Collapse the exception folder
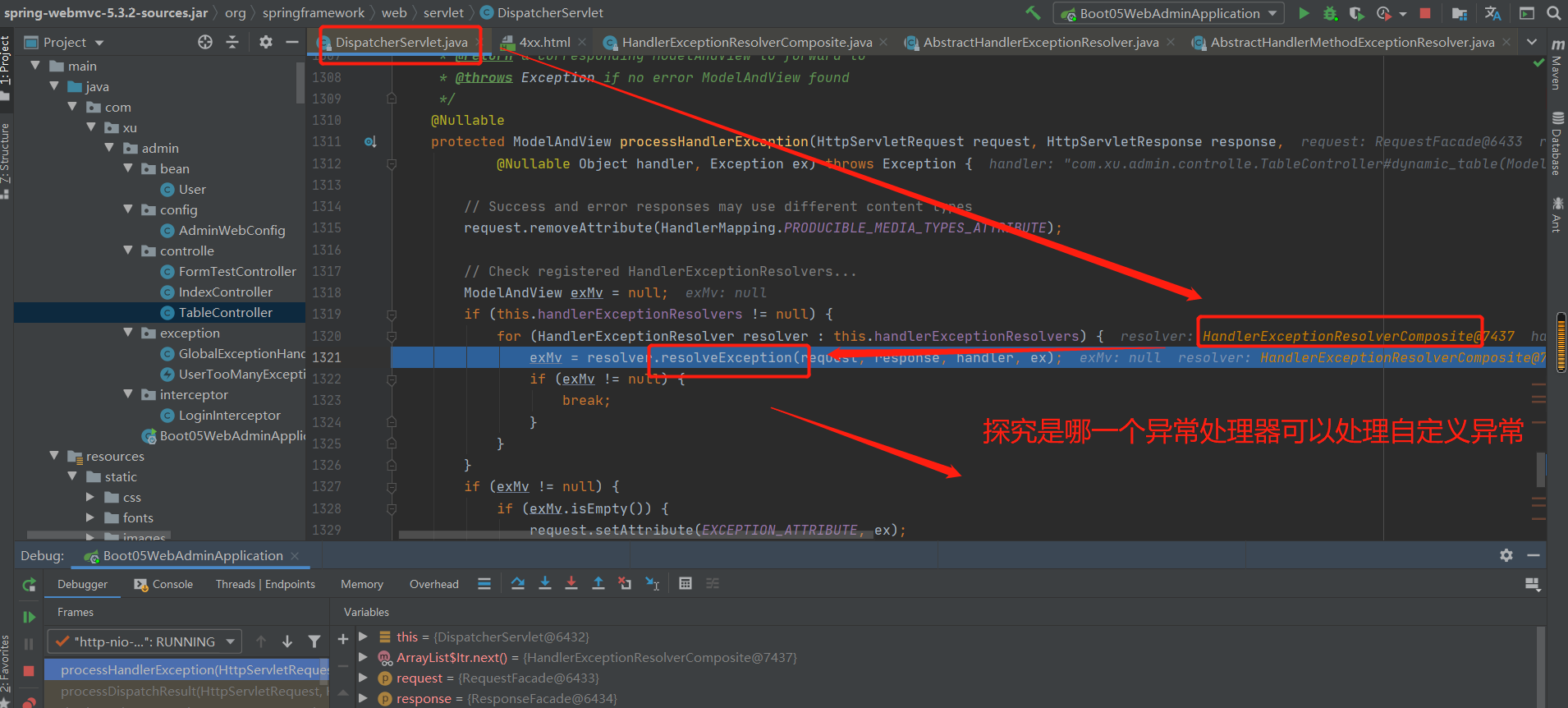1568x708 pixels. (x=128, y=333)
